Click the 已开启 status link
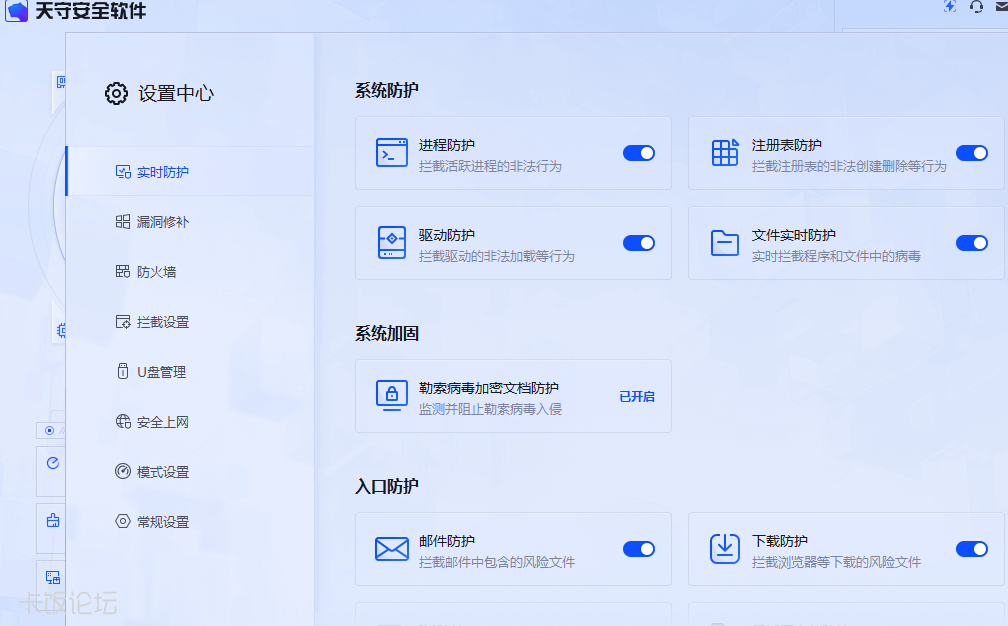Image resolution: width=1008 pixels, height=626 pixels. (x=636, y=397)
